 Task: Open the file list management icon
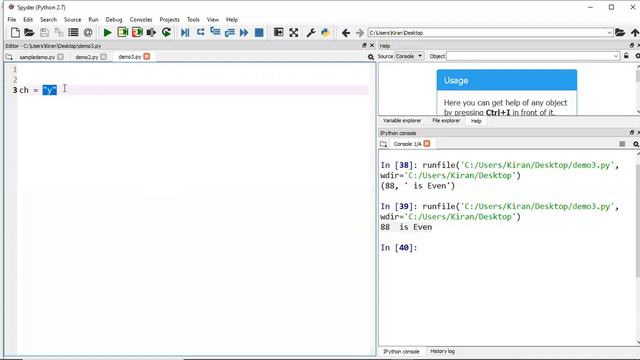[73, 33]
